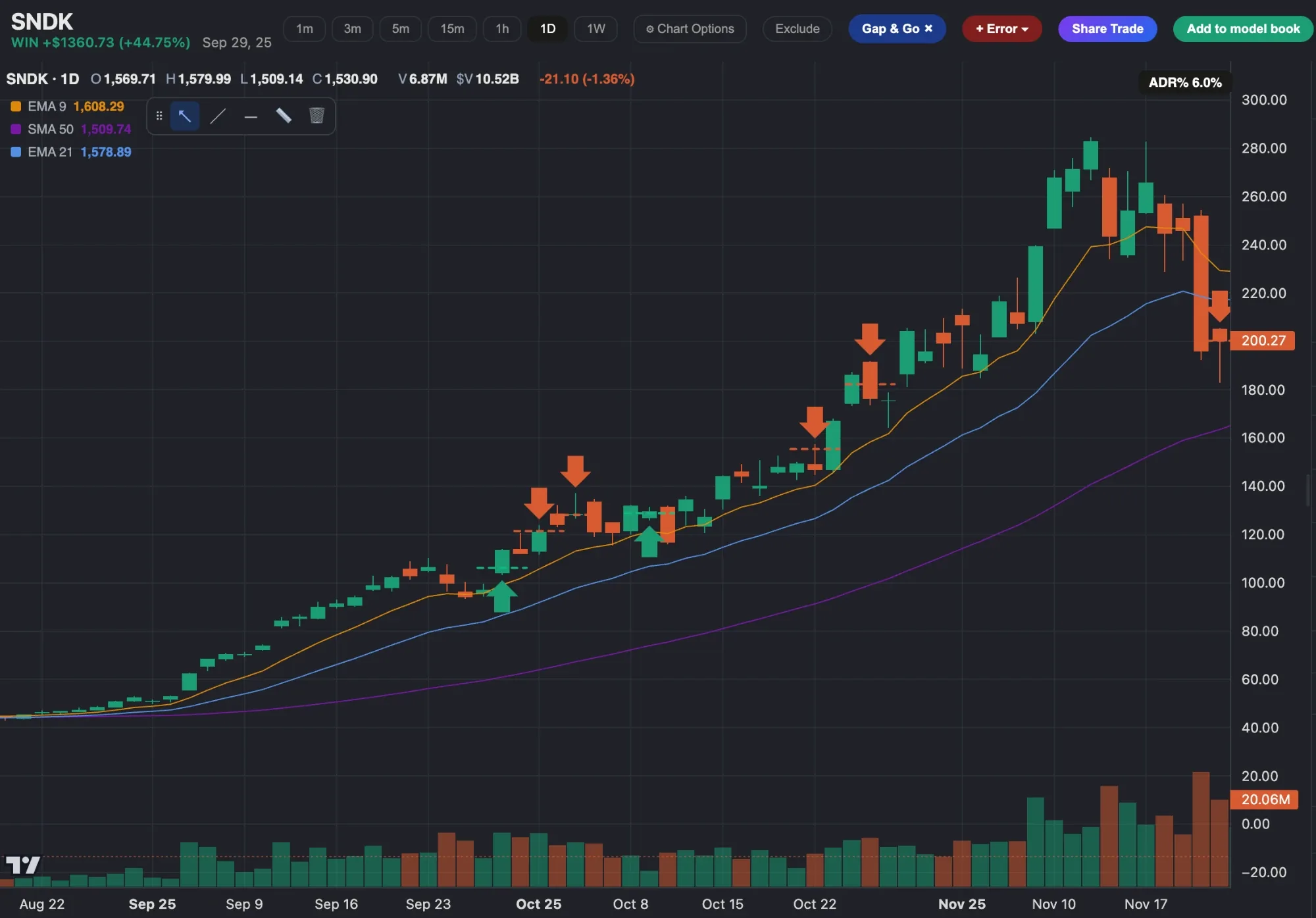Click the WIN +$1360.73 result text
The height and width of the screenshot is (918, 1316).
point(101,43)
